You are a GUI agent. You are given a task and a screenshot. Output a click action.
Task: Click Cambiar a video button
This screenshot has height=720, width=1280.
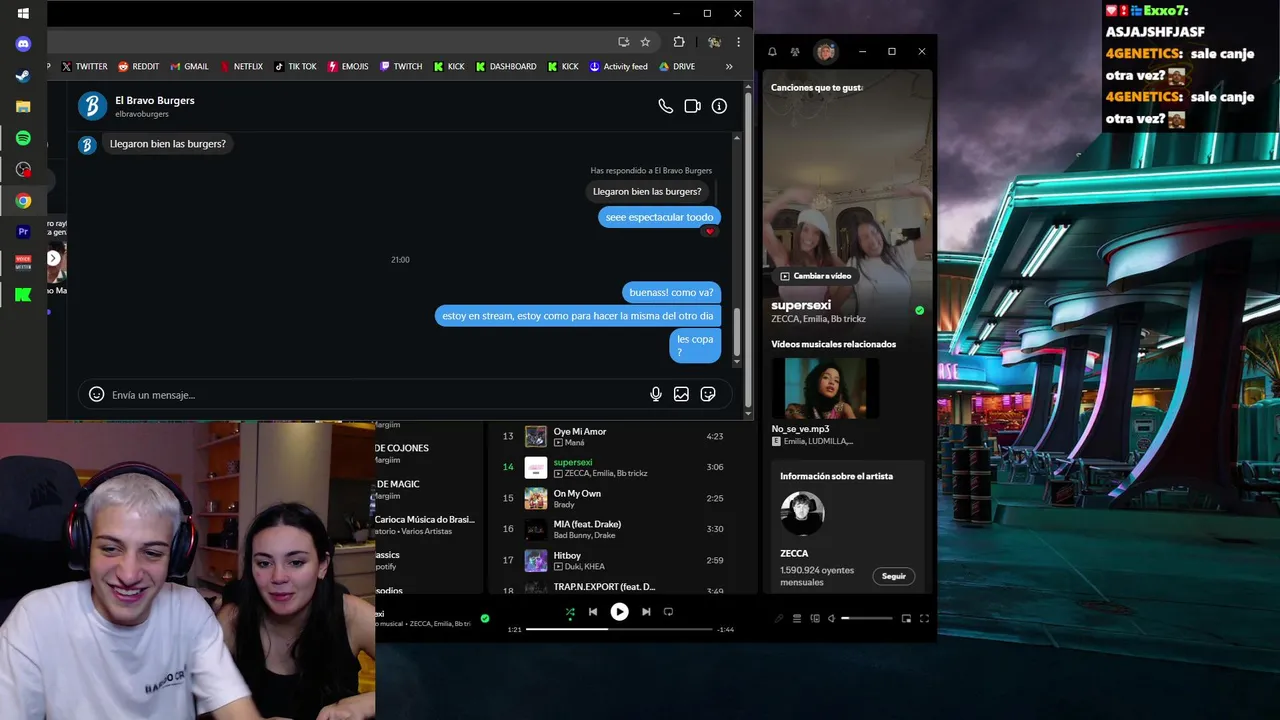(816, 276)
